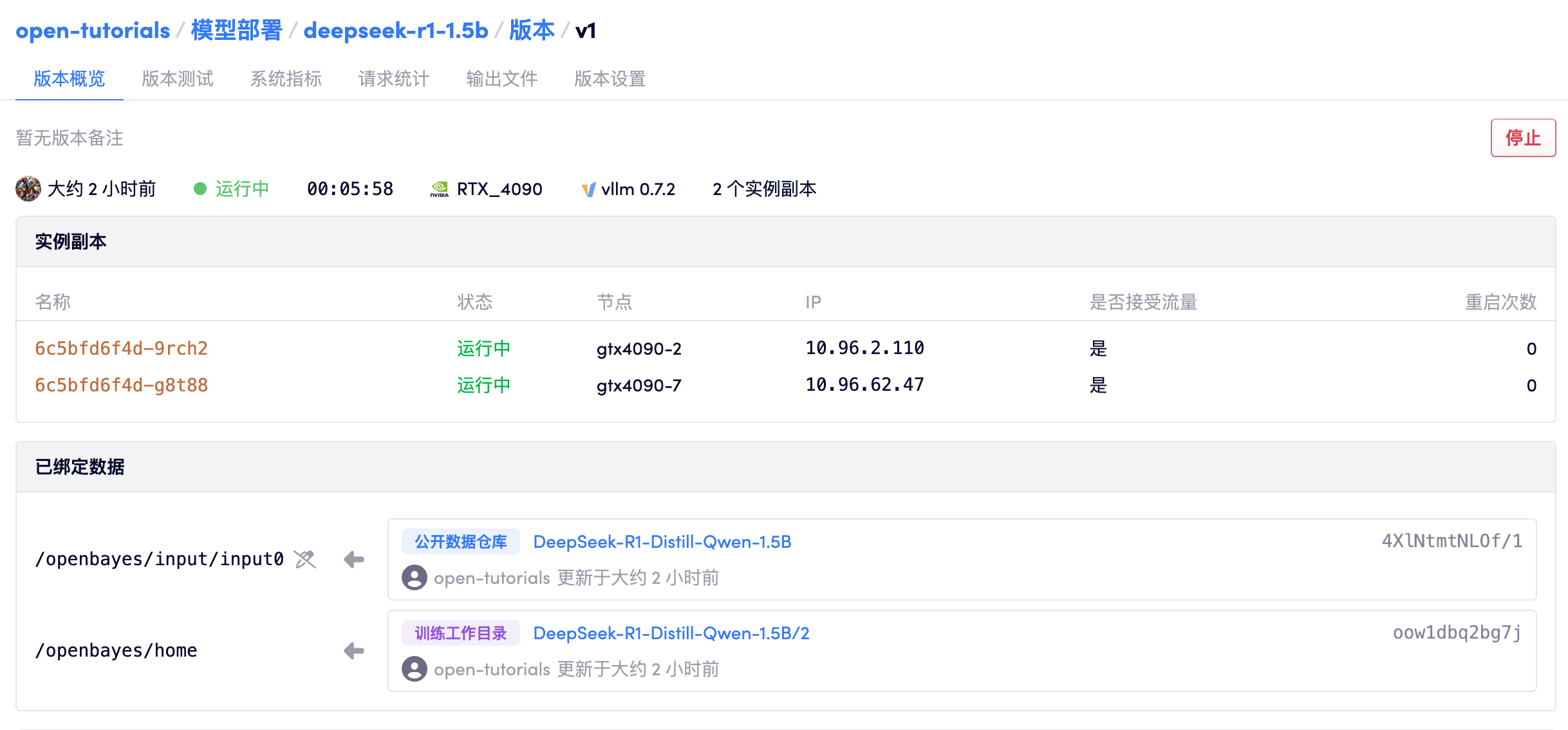Select the 请求统计 tab
The height and width of the screenshot is (730, 1568).
(x=394, y=79)
